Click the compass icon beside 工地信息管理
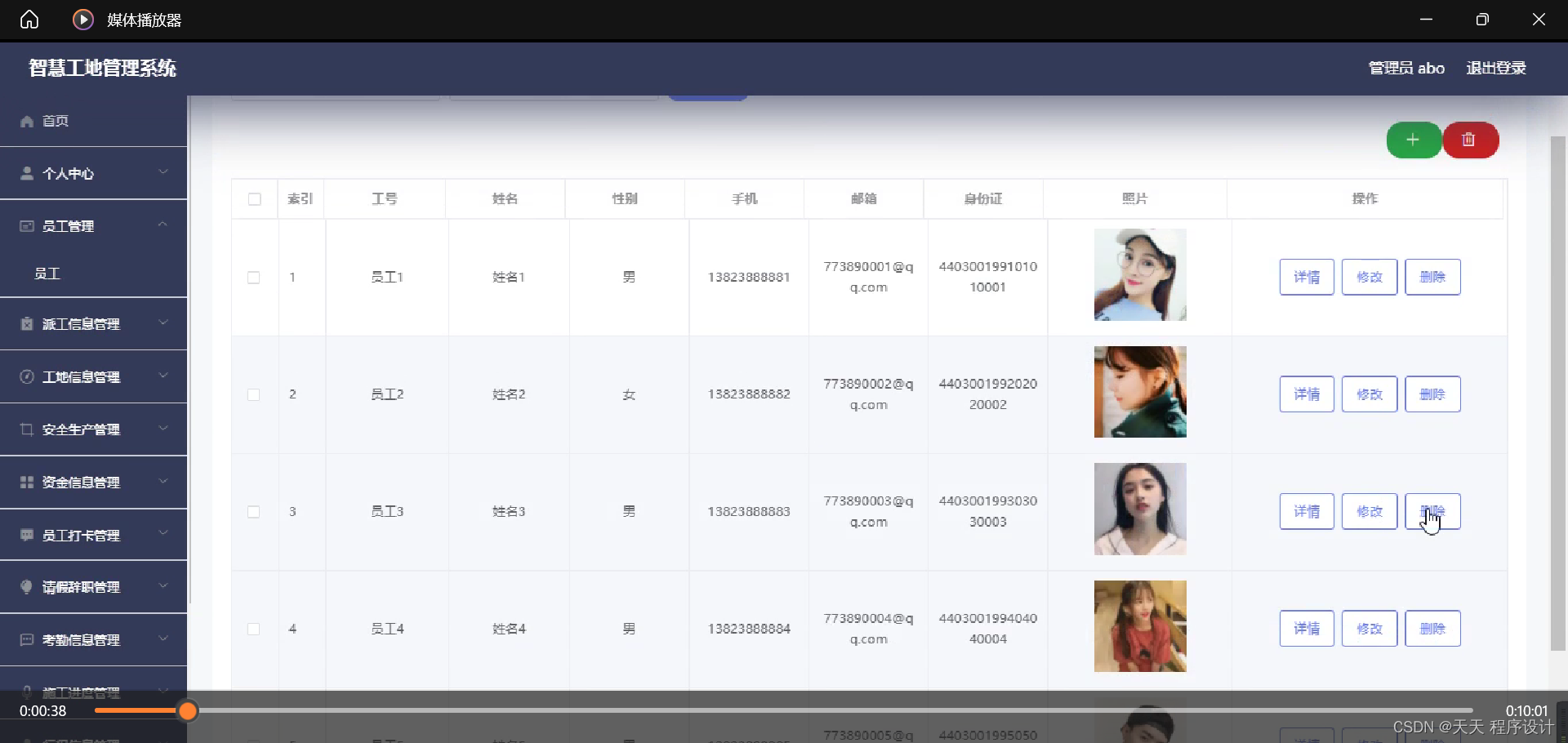The image size is (1568, 743). coord(27,376)
